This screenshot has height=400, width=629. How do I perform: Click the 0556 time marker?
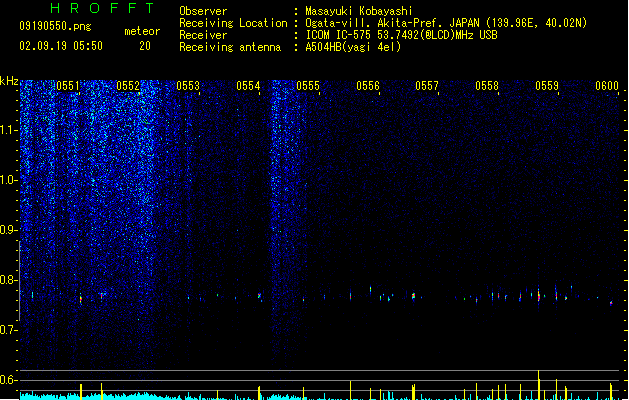368,86
